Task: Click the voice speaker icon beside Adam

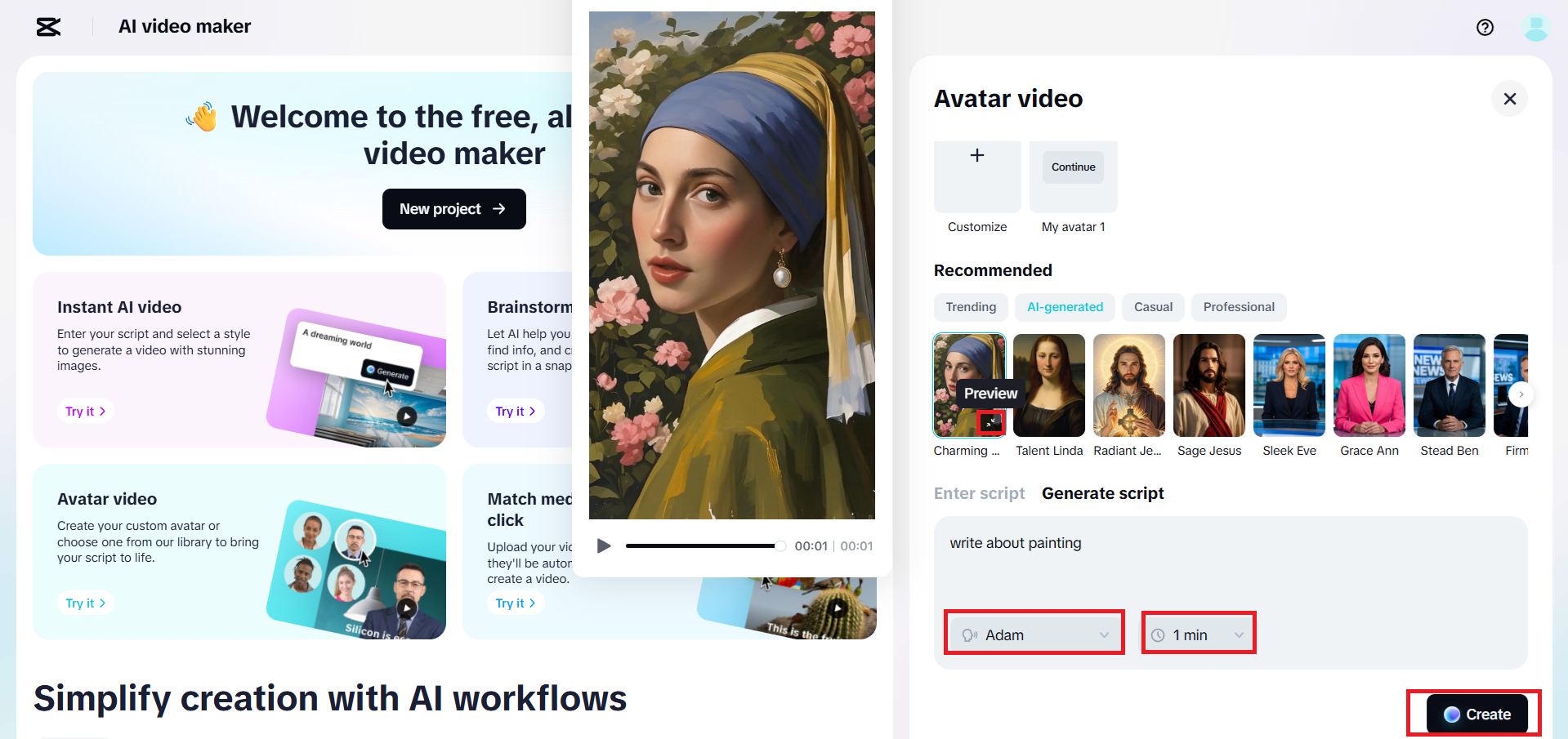Action: (969, 634)
